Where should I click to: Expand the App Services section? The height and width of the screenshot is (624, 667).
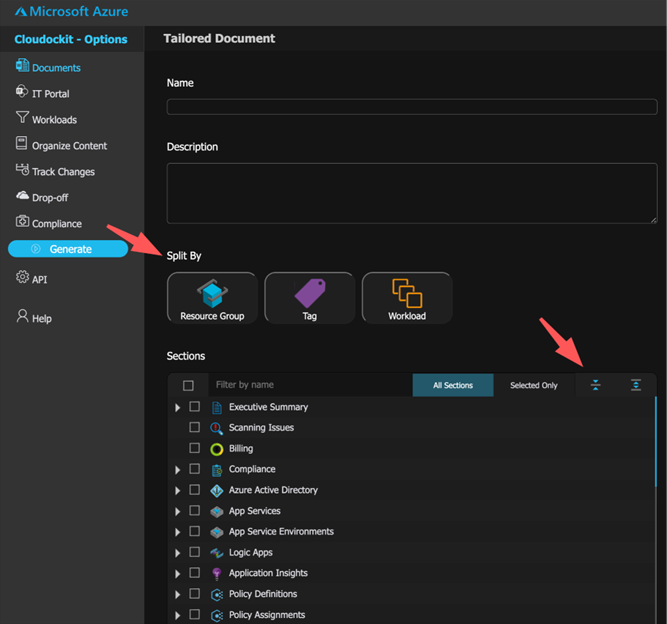[x=178, y=511]
